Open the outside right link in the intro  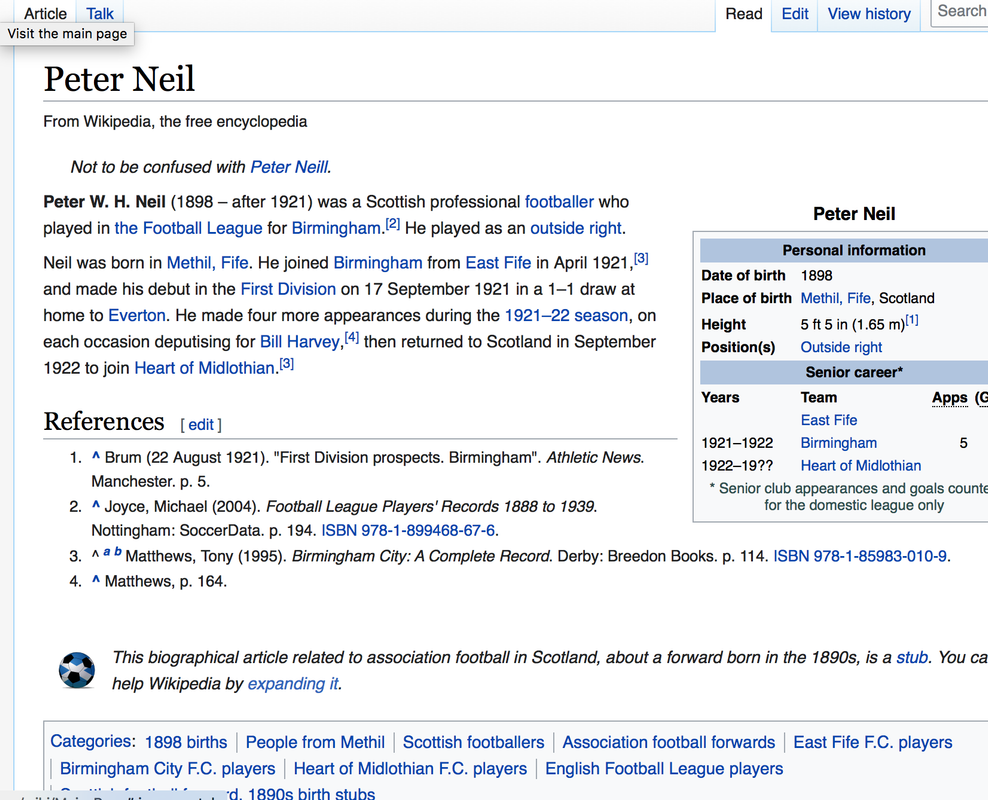576,228
